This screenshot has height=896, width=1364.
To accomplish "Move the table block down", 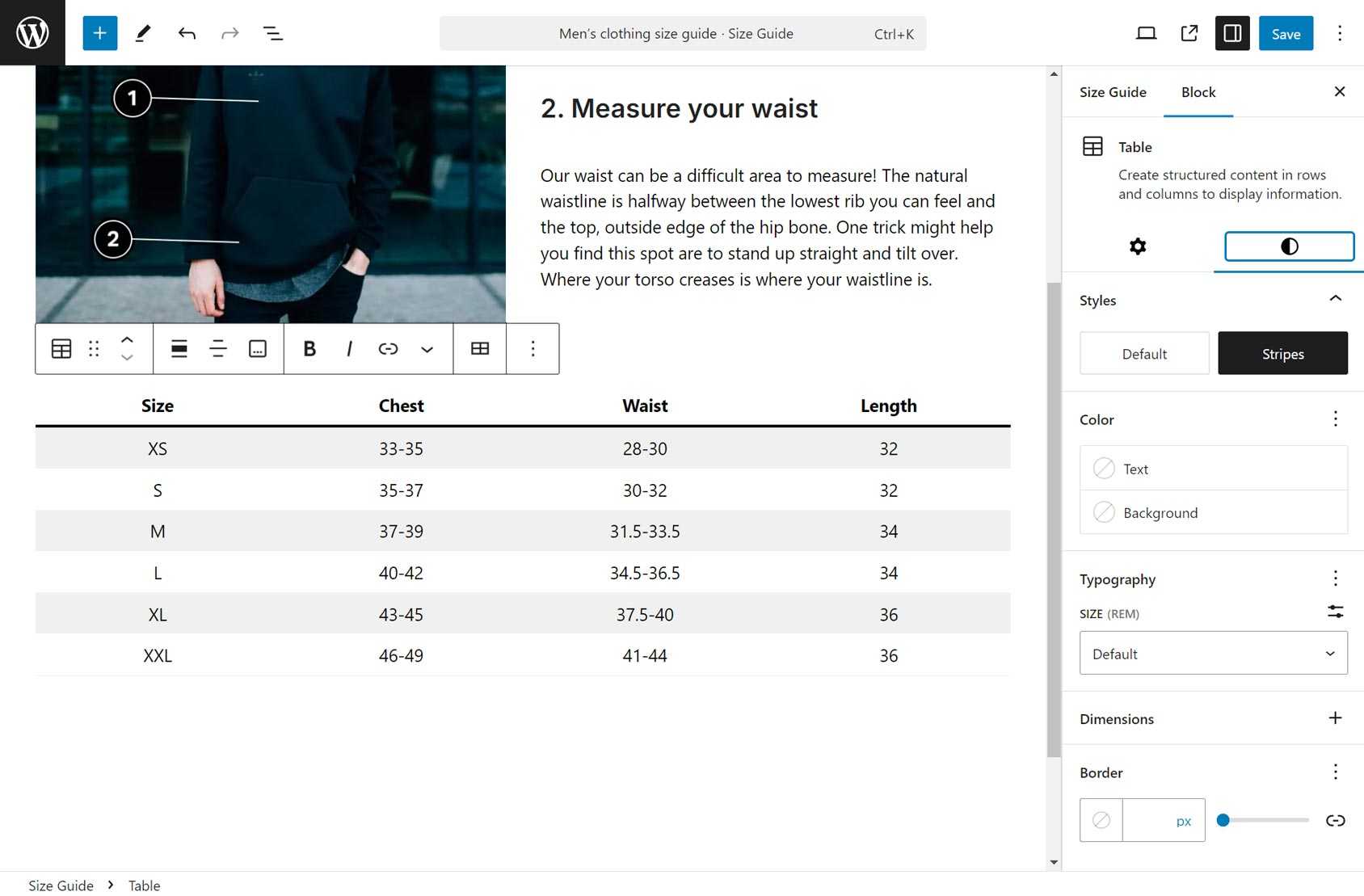I will click(x=127, y=358).
